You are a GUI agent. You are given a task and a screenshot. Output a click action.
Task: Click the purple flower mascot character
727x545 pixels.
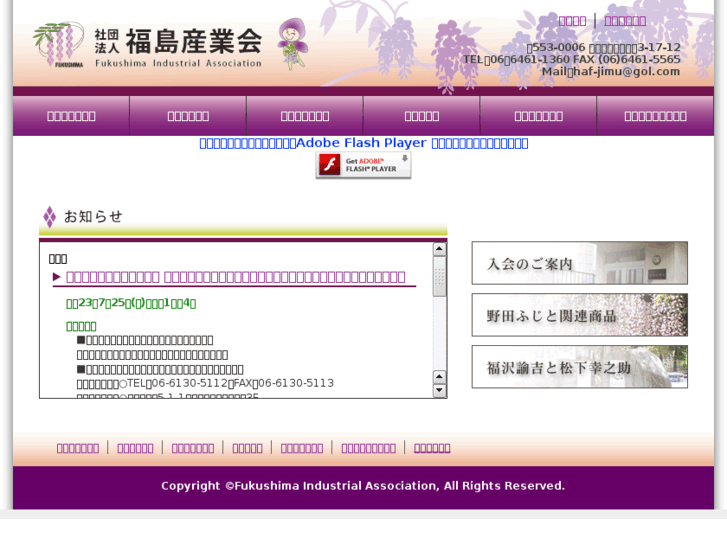click(x=293, y=44)
